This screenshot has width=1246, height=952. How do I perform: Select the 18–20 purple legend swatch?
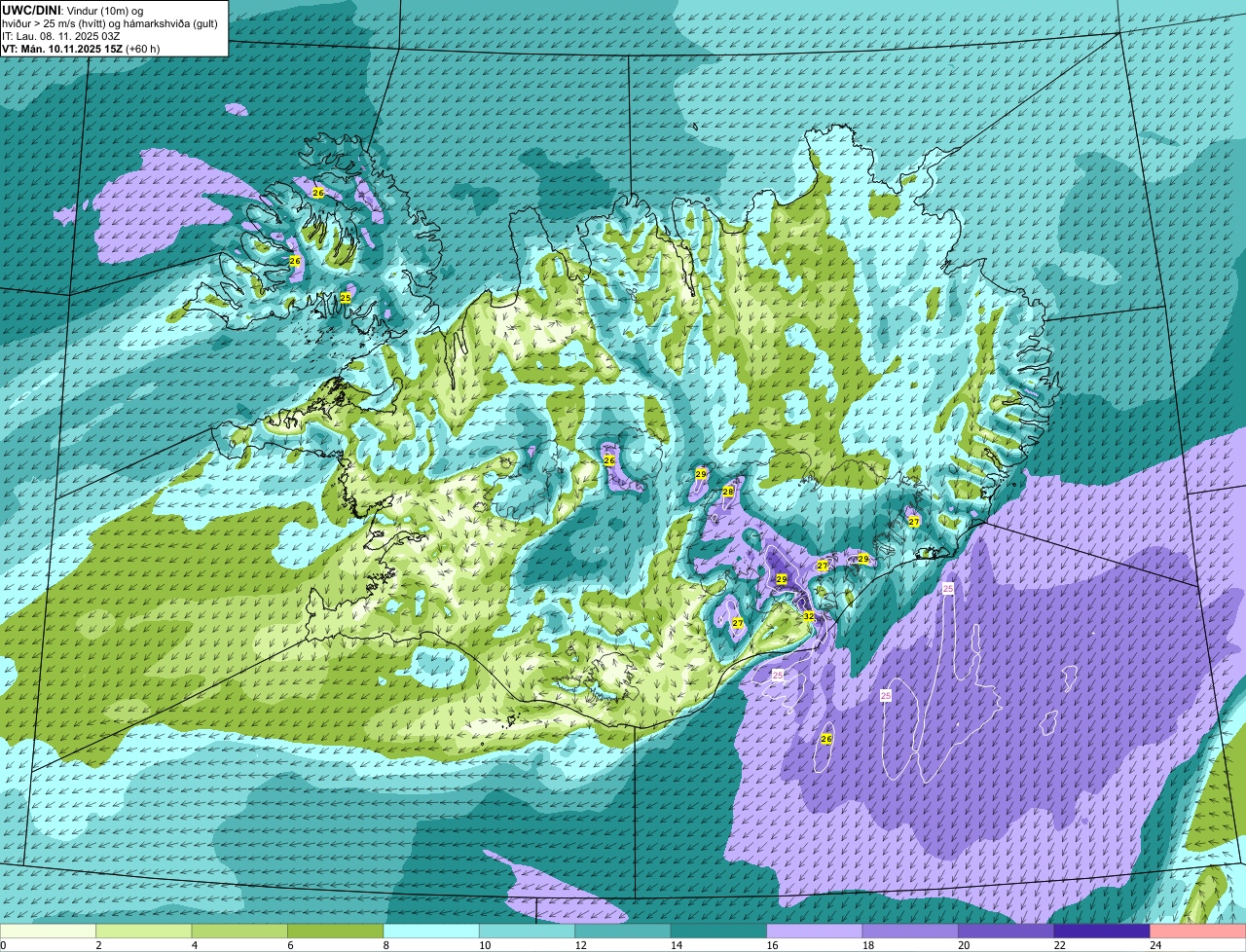[911, 932]
